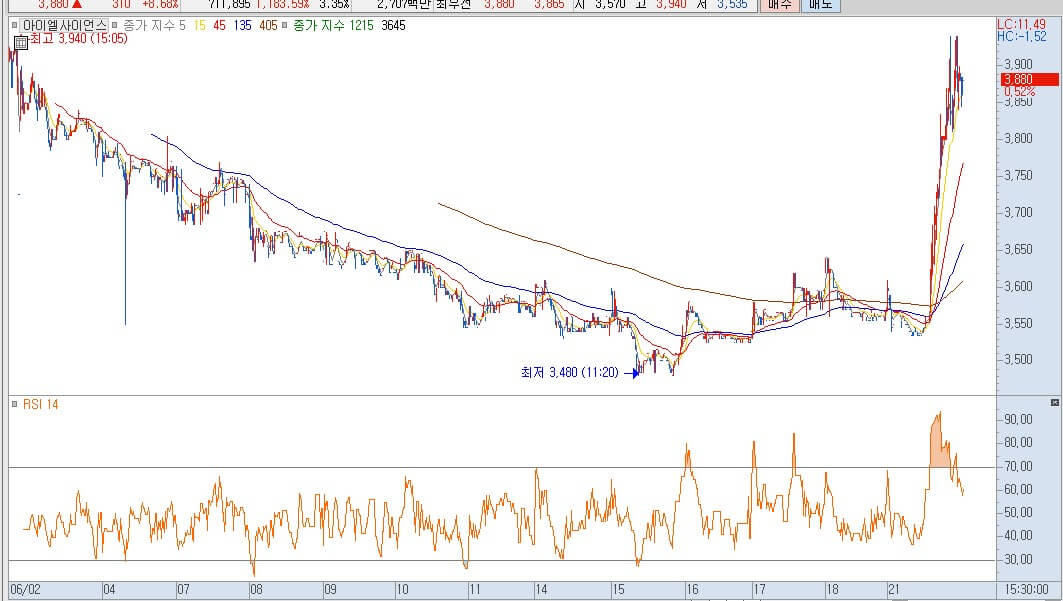This screenshot has height=601, width=1063.
Task: Click the 최저 3,480 (11:20) low label
Action: click(x=569, y=372)
